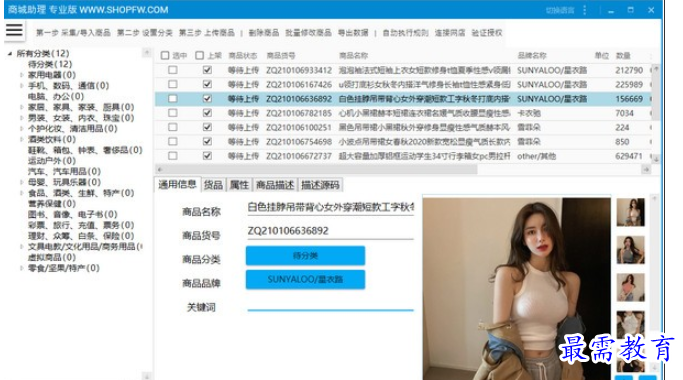The height and width of the screenshot is (380, 683).
Task: Click the 品牌名称 column header
Action: [x=532, y=55]
